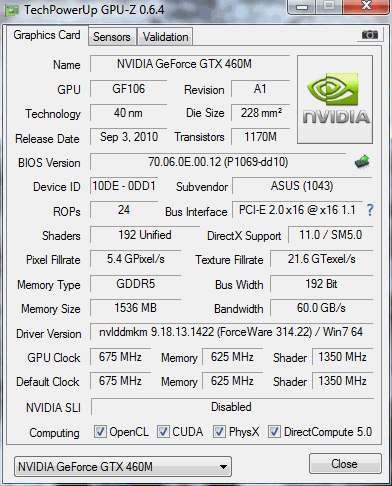
Task: Toggle the OpenCL checkbox
Action: (x=100, y=432)
